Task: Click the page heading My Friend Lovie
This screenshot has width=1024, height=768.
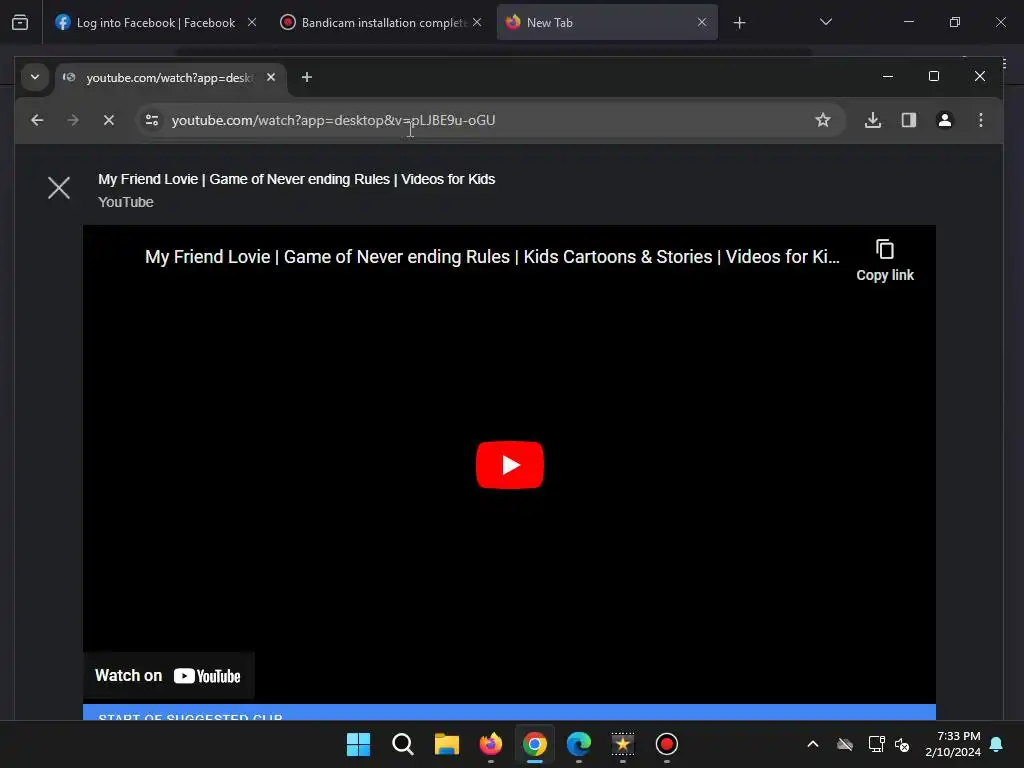Action: pyautogui.click(x=296, y=179)
